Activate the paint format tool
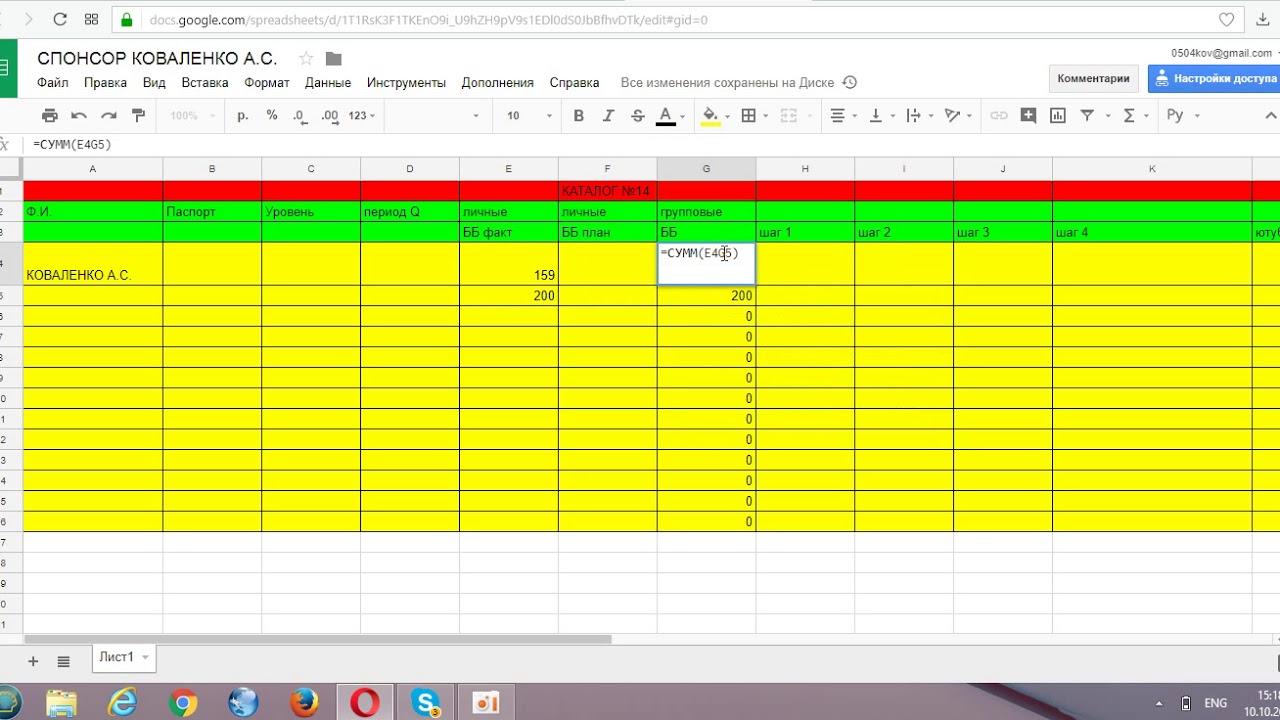Screen dimensions: 1280x720 (139, 116)
